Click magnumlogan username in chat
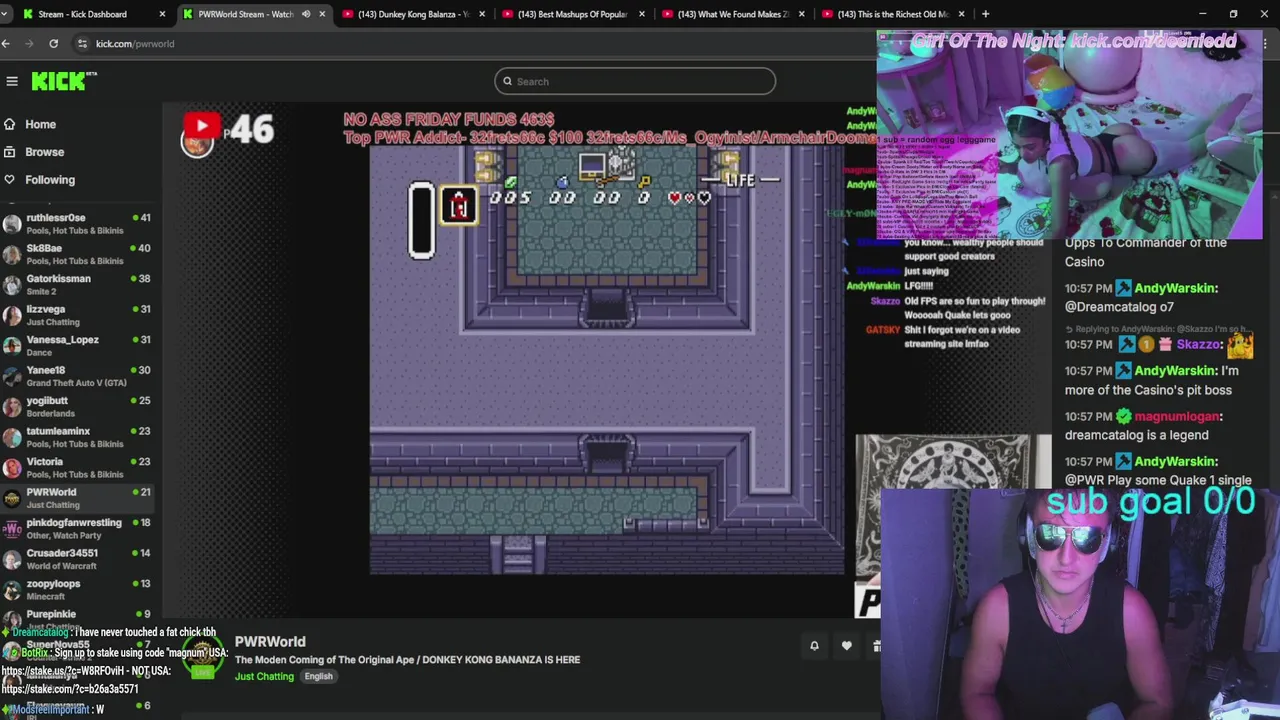Image resolution: width=1280 pixels, height=720 pixels. point(1179,416)
